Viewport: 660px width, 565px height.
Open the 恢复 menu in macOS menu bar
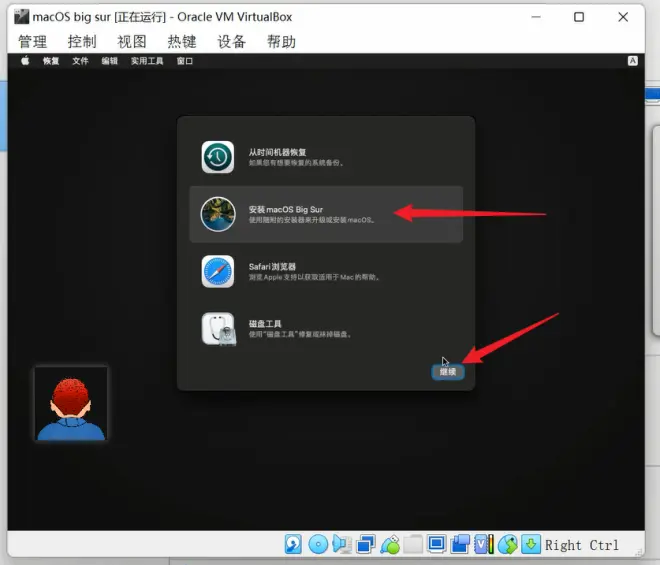(51, 61)
